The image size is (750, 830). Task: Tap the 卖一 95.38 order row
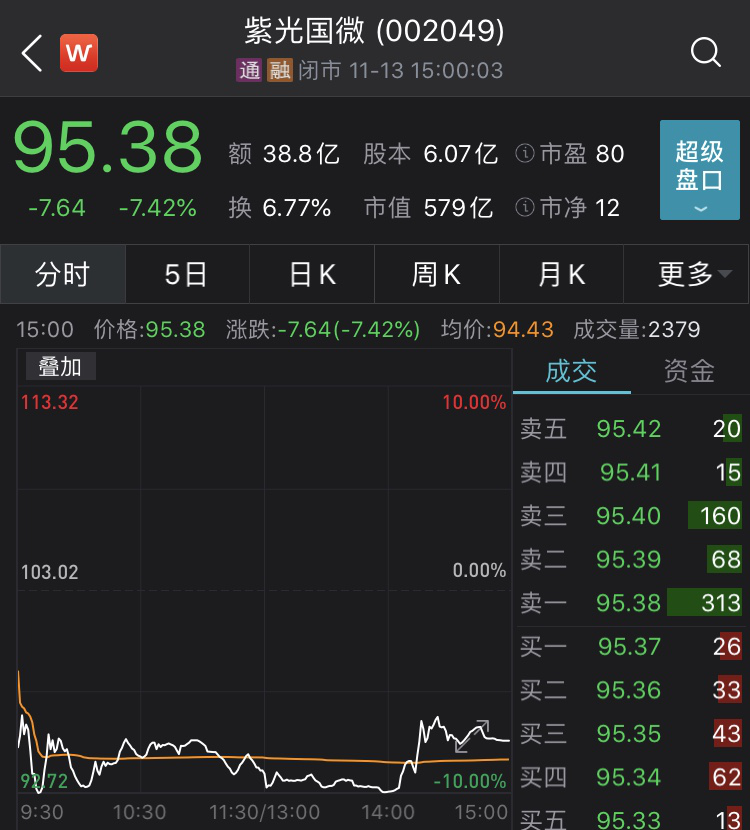(630, 603)
